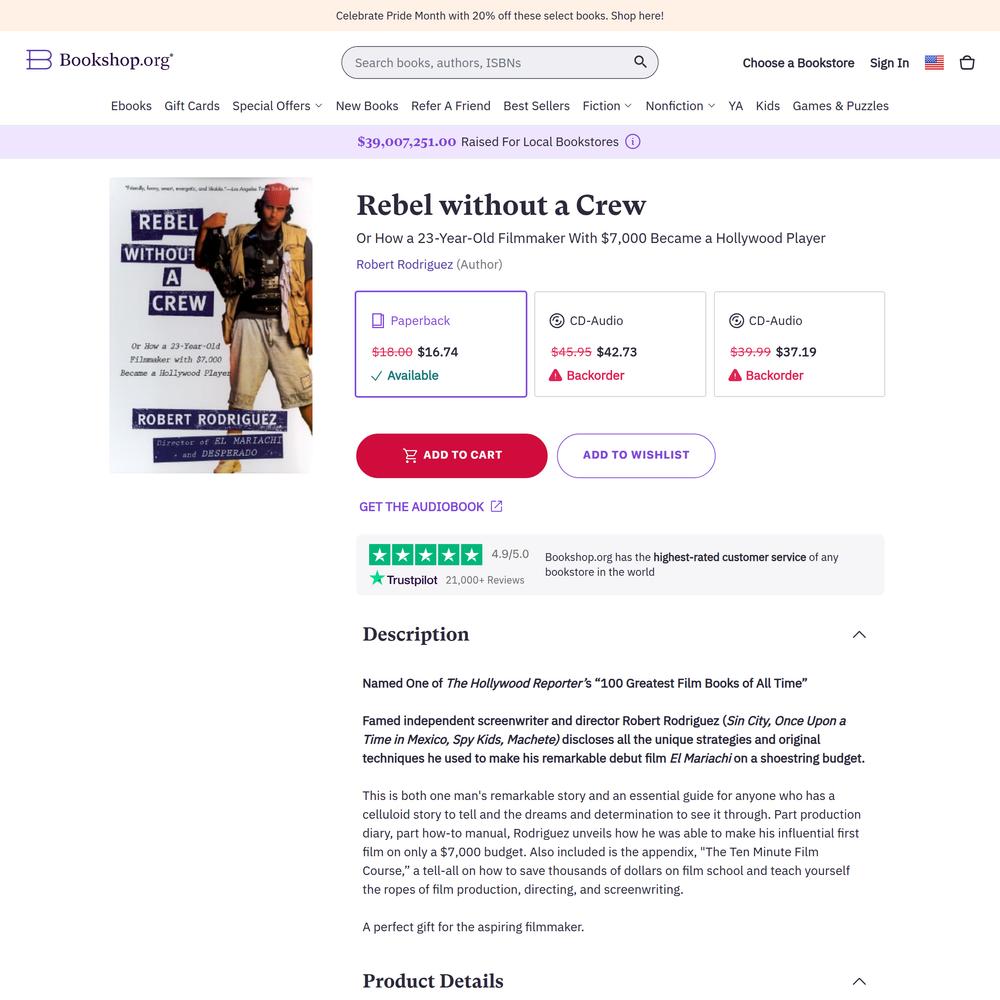Image resolution: width=1000 pixels, height=1000 pixels.
Task: Click the Bookshop.org logo
Action: point(99,60)
